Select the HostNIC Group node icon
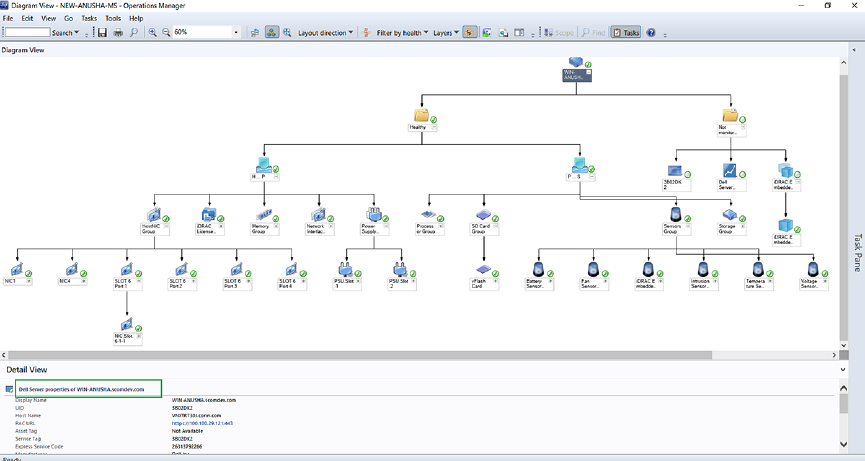865x461 pixels. coord(154,215)
